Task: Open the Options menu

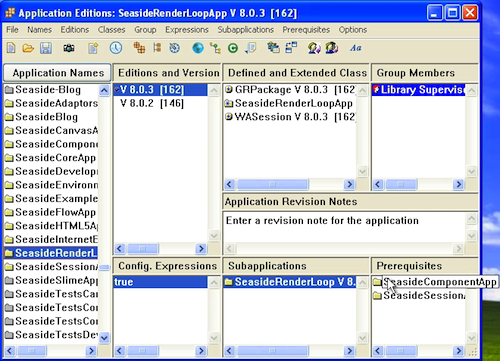Action: point(353,30)
